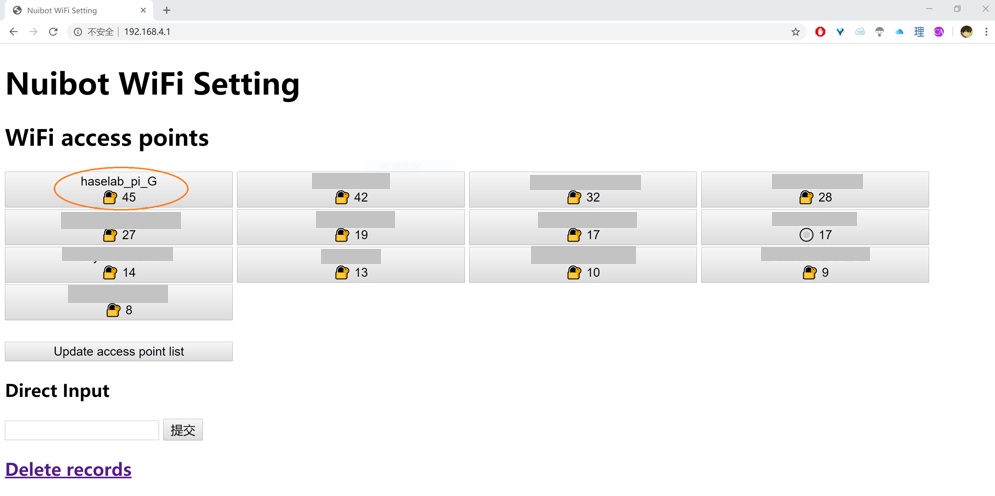
Task: Select the access point with signal 42
Action: pyautogui.click(x=350, y=189)
